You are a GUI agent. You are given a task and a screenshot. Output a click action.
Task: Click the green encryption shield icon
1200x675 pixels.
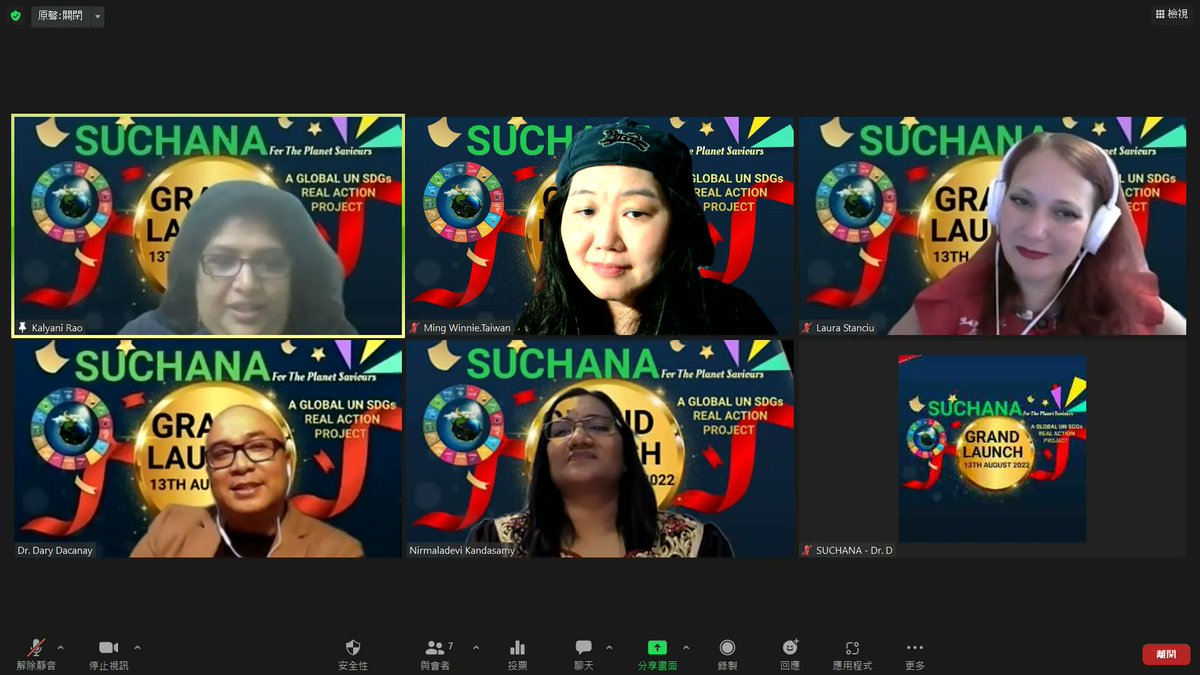click(15, 16)
